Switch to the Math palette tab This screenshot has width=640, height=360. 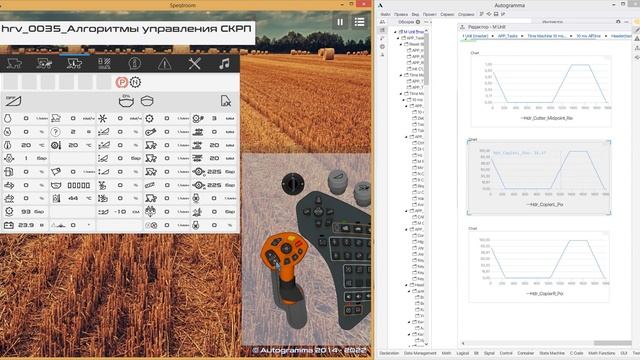pos(446,353)
